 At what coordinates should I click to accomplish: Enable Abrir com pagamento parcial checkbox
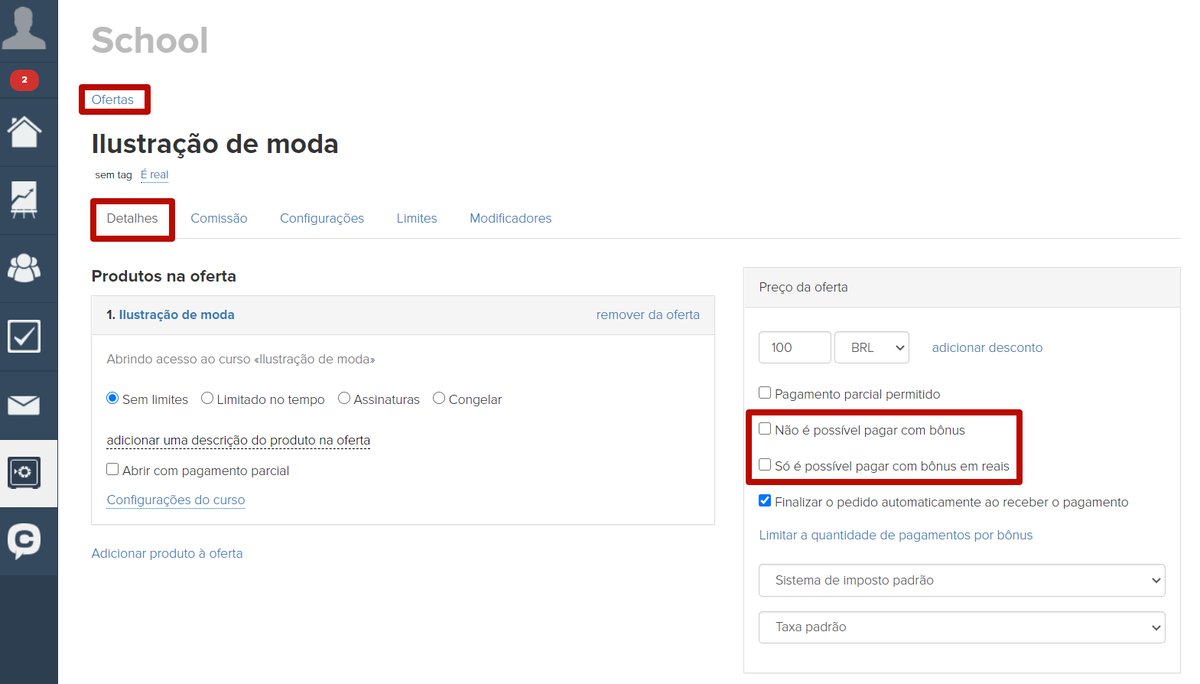(113, 469)
